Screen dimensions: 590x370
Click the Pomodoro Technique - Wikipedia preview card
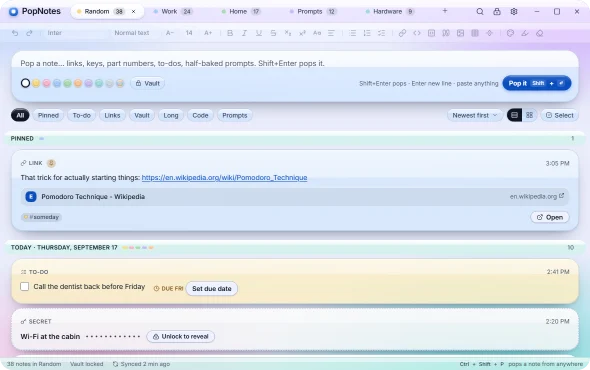pos(295,196)
